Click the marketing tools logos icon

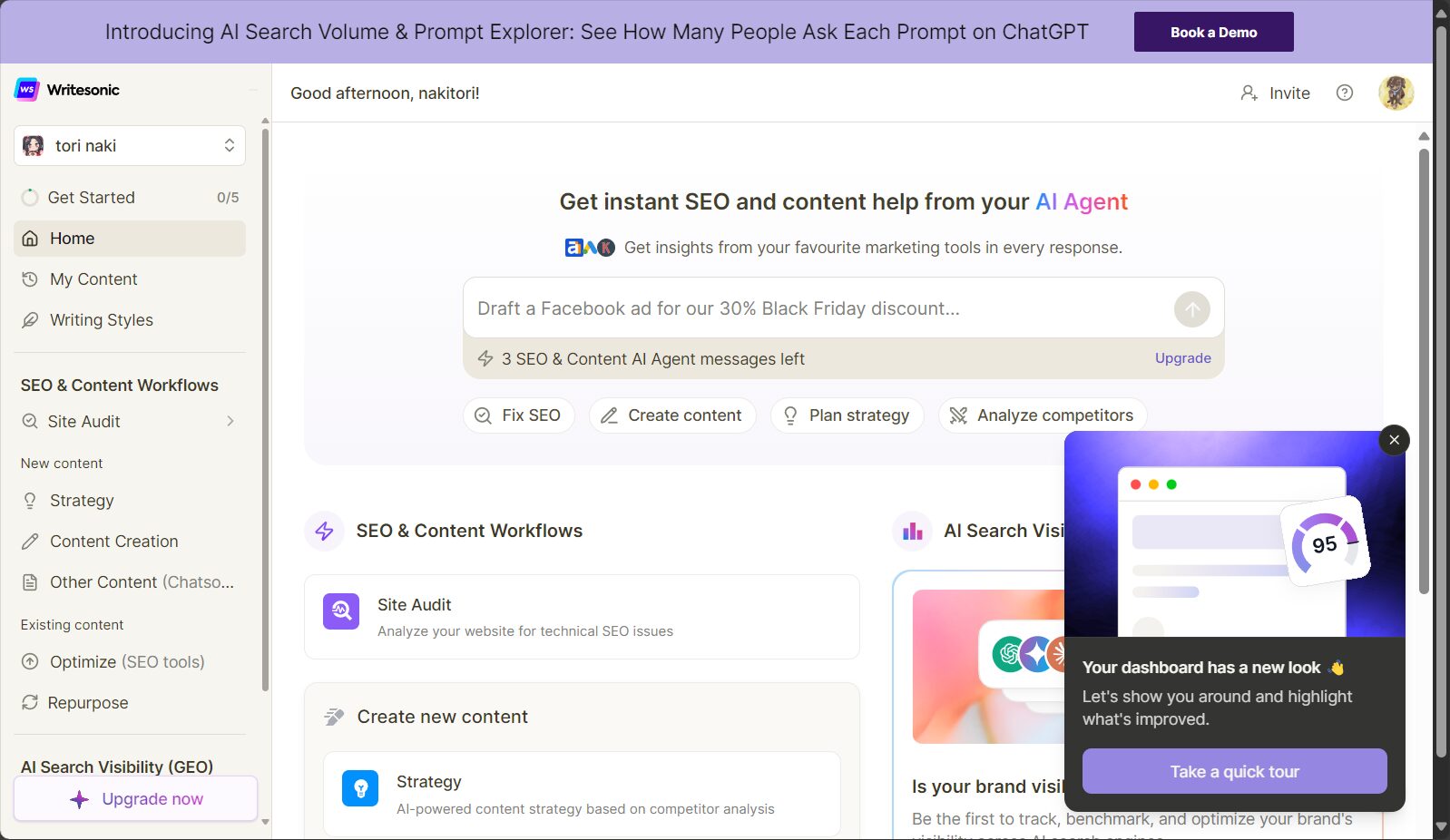coord(590,248)
